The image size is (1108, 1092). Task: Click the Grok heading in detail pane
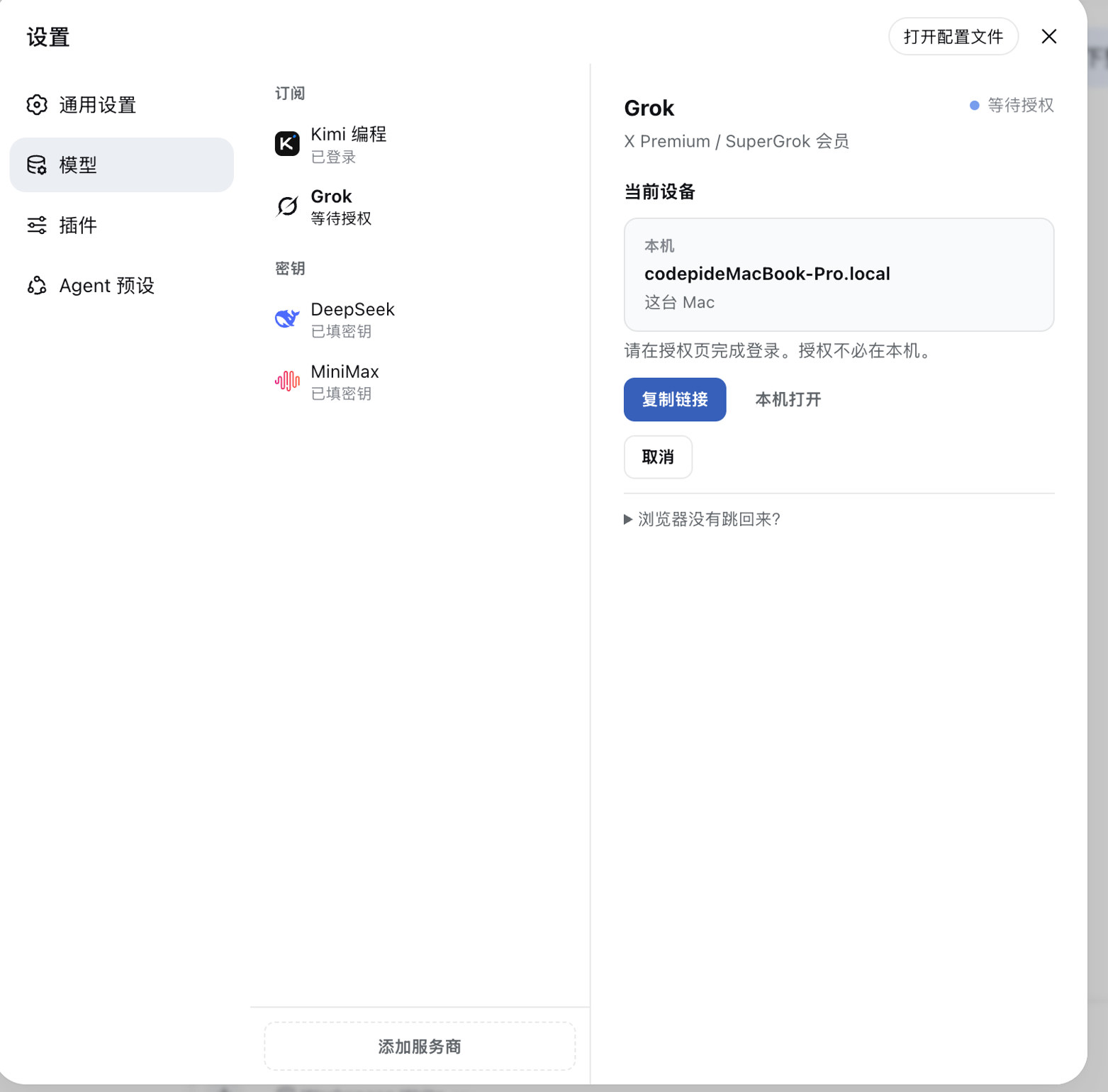point(649,108)
